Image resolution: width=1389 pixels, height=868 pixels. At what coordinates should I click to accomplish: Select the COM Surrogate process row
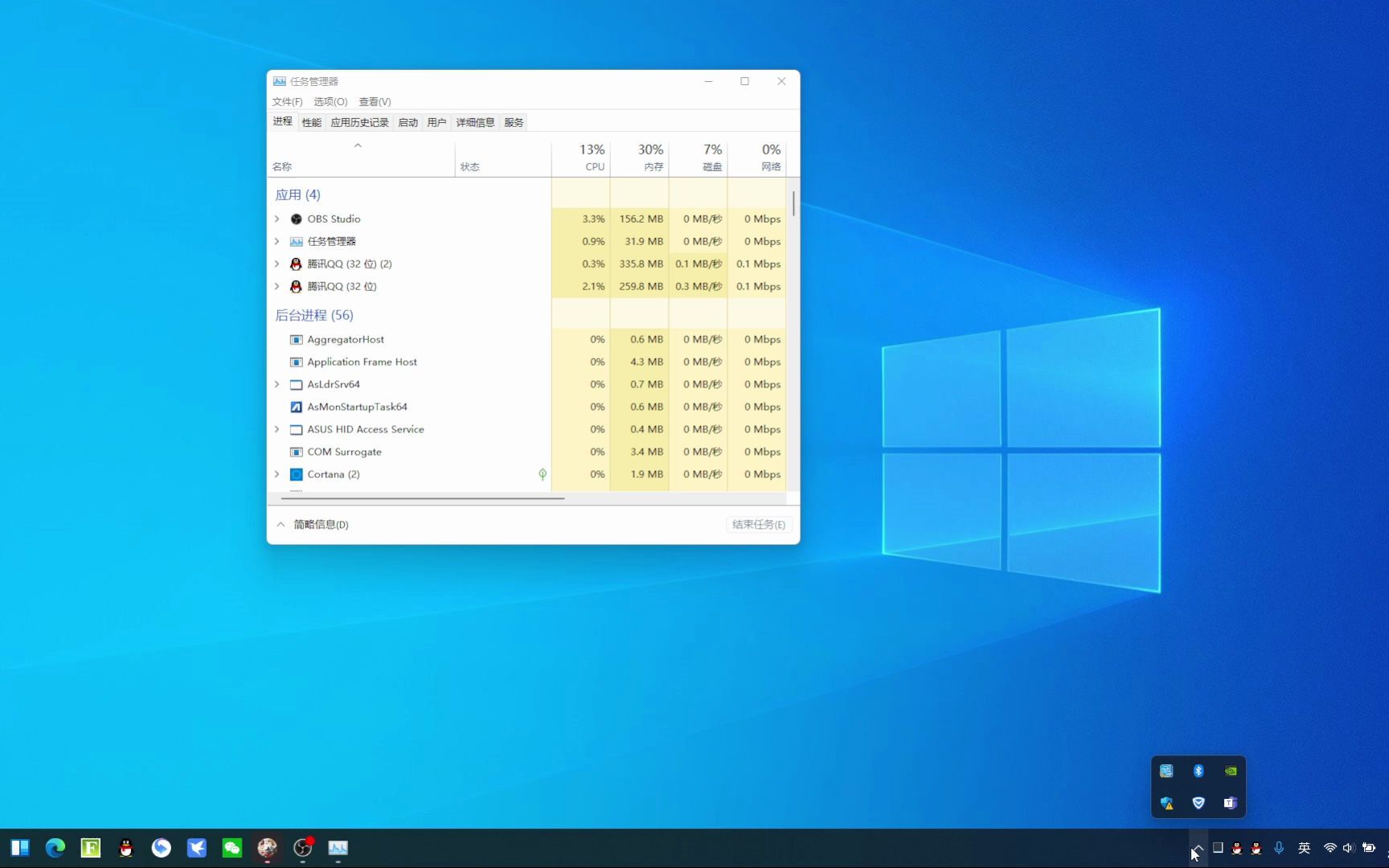pyautogui.click(x=527, y=452)
